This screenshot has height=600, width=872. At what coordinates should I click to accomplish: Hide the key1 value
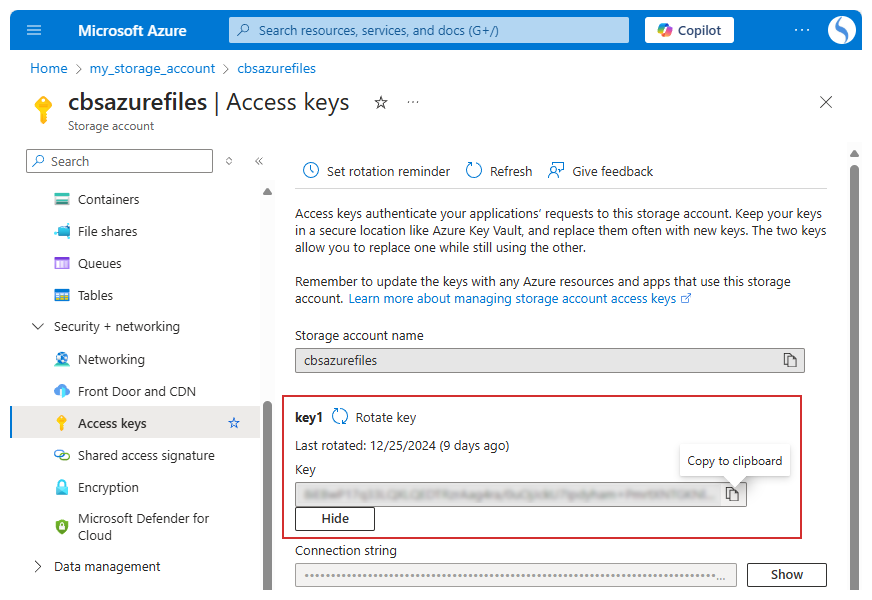(335, 519)
